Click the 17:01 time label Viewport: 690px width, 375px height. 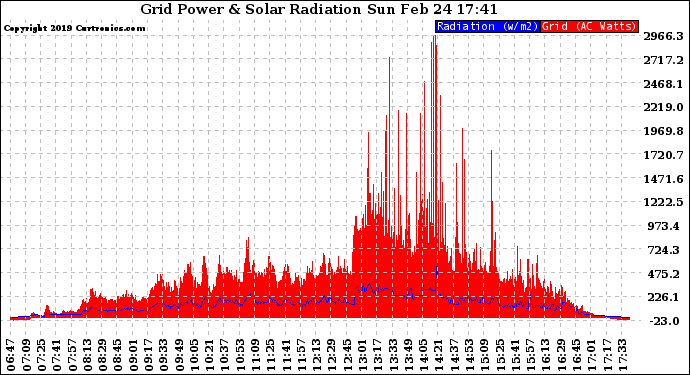coord(591,355)
